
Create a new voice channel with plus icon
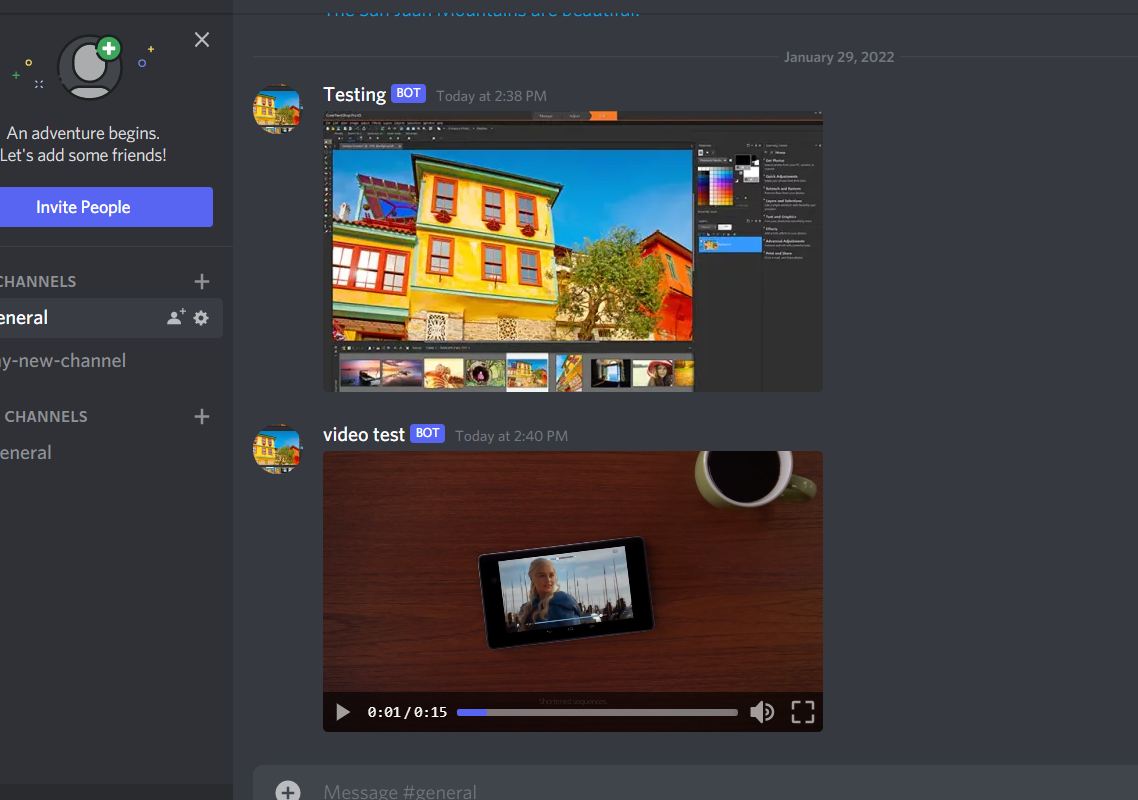point(202,417)
